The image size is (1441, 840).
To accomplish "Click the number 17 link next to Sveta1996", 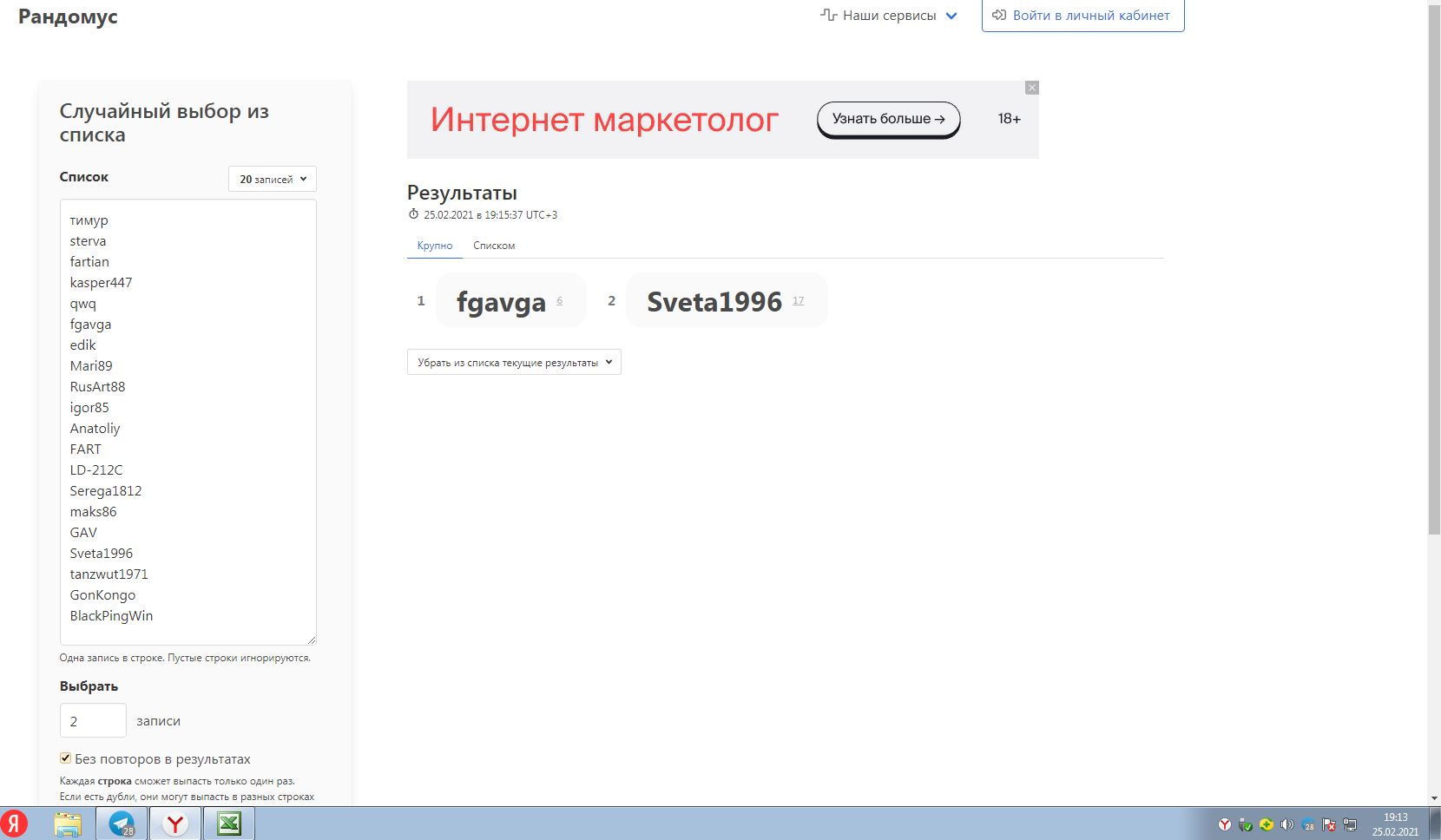I will tap(798, 301).
